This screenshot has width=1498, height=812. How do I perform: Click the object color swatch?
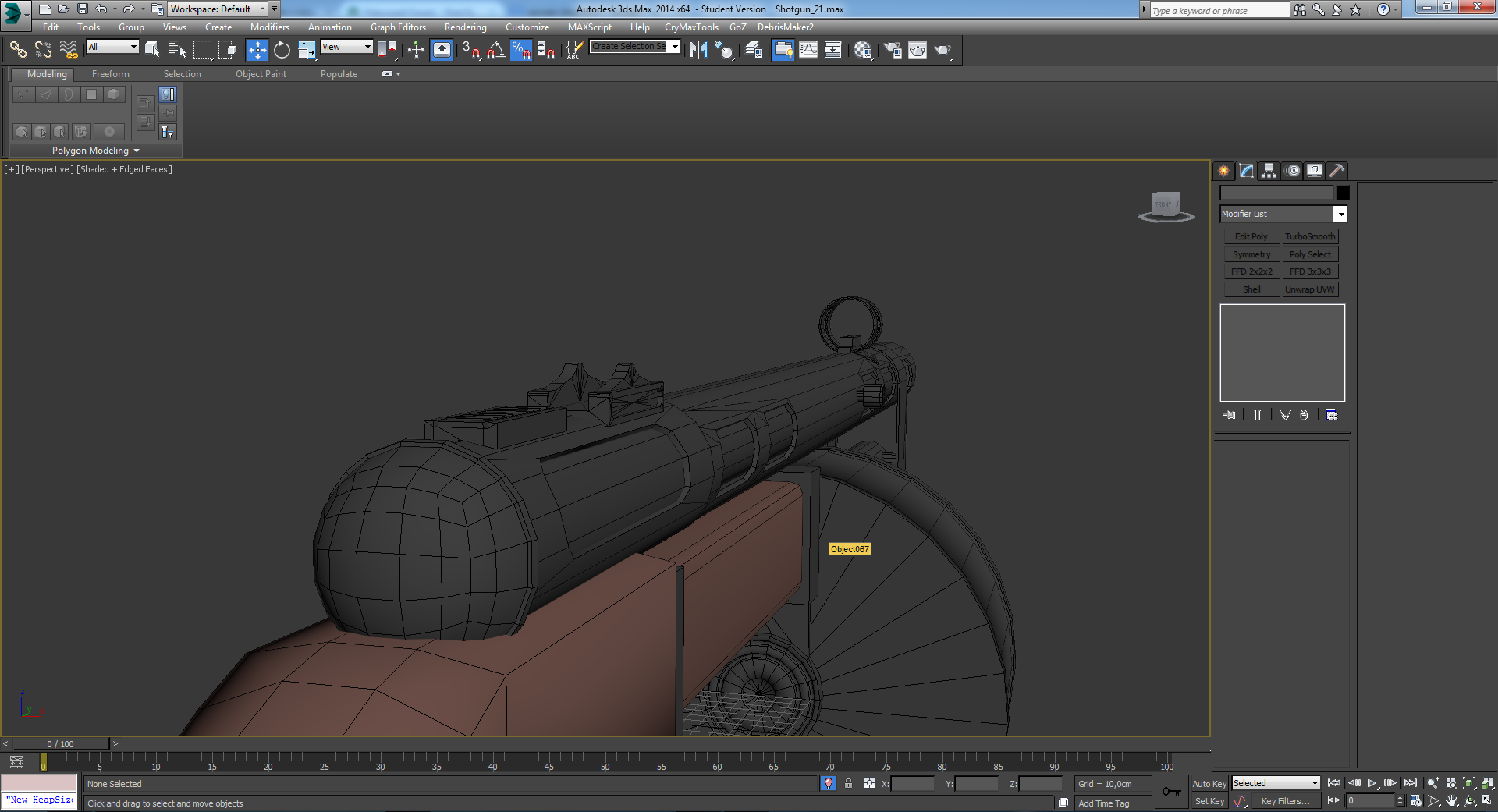pyautogui.click(x=1343, y=193)
